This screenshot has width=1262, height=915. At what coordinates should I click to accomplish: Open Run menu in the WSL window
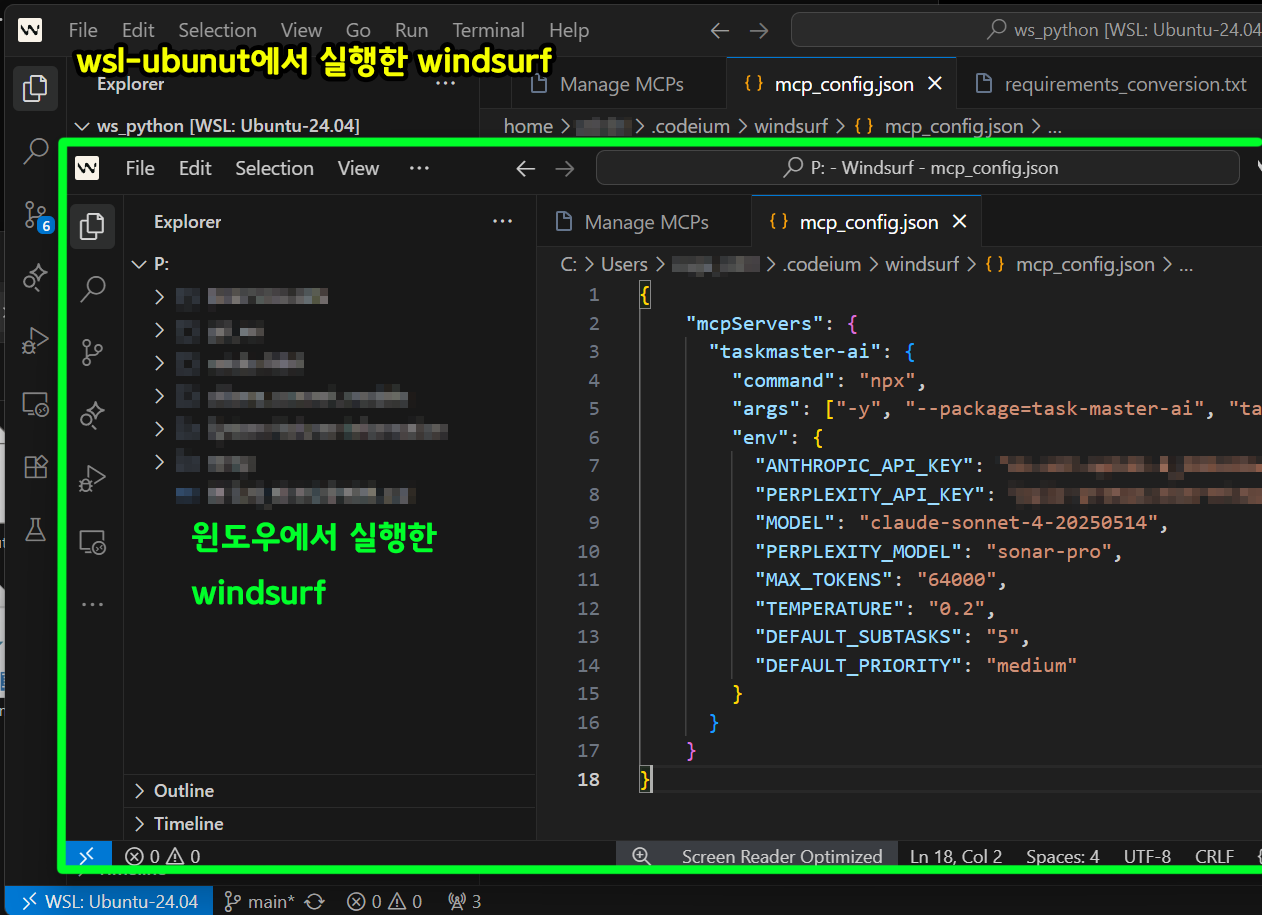pos(411,30)
